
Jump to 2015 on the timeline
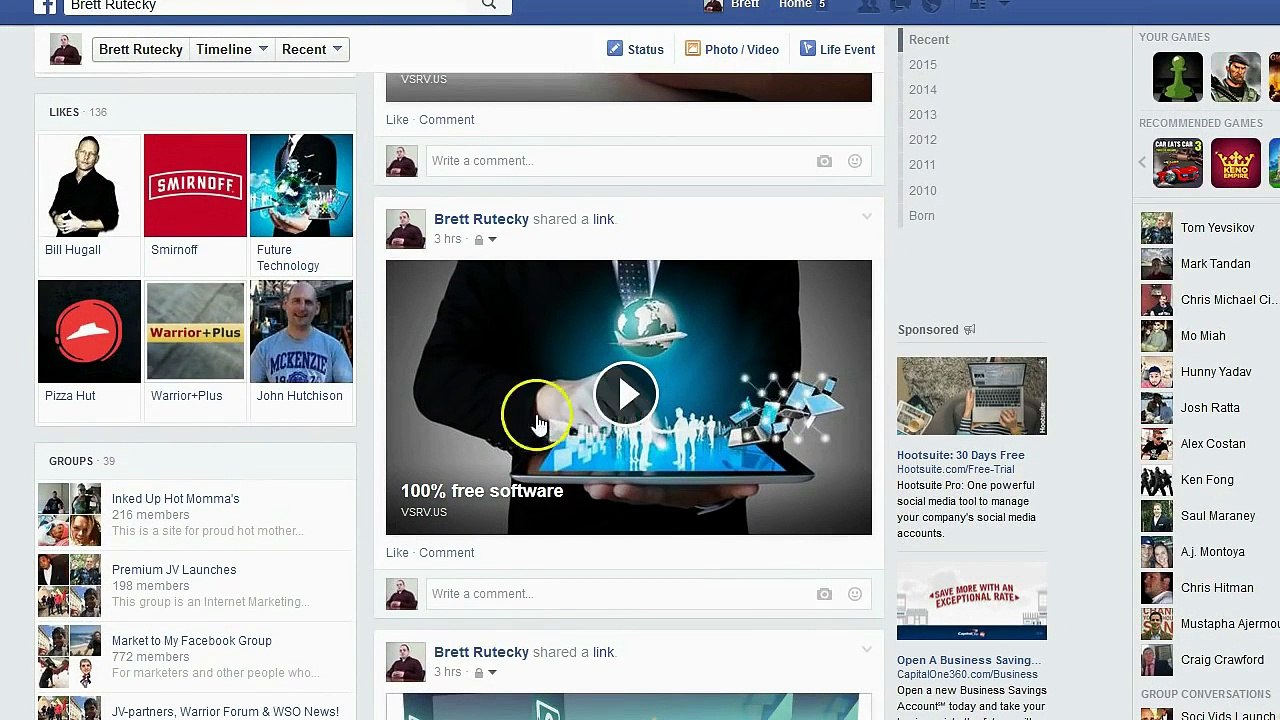923,65
